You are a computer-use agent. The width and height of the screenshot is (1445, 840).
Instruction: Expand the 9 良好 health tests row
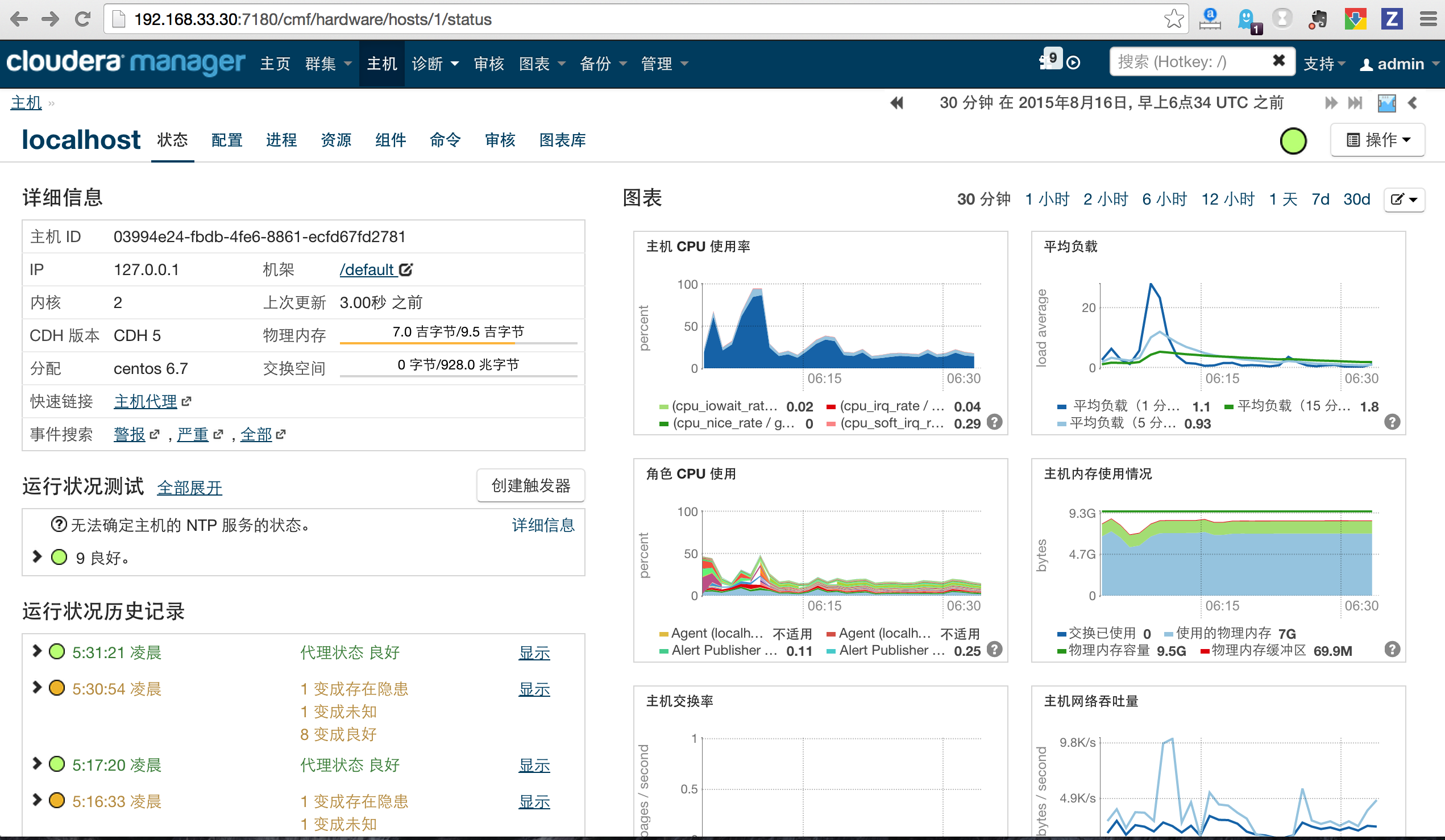38,557
